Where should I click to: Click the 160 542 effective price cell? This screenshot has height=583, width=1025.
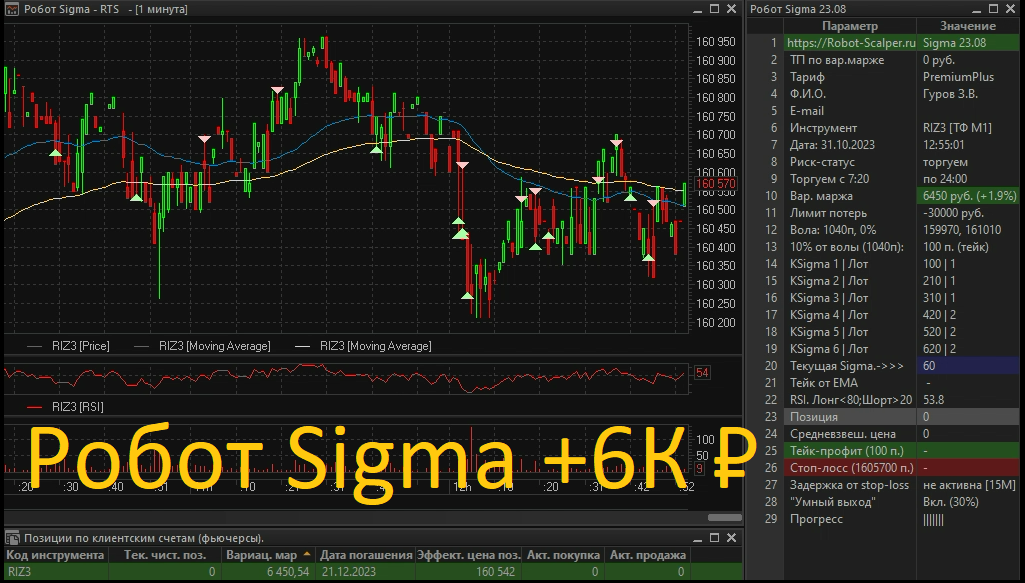469,572
